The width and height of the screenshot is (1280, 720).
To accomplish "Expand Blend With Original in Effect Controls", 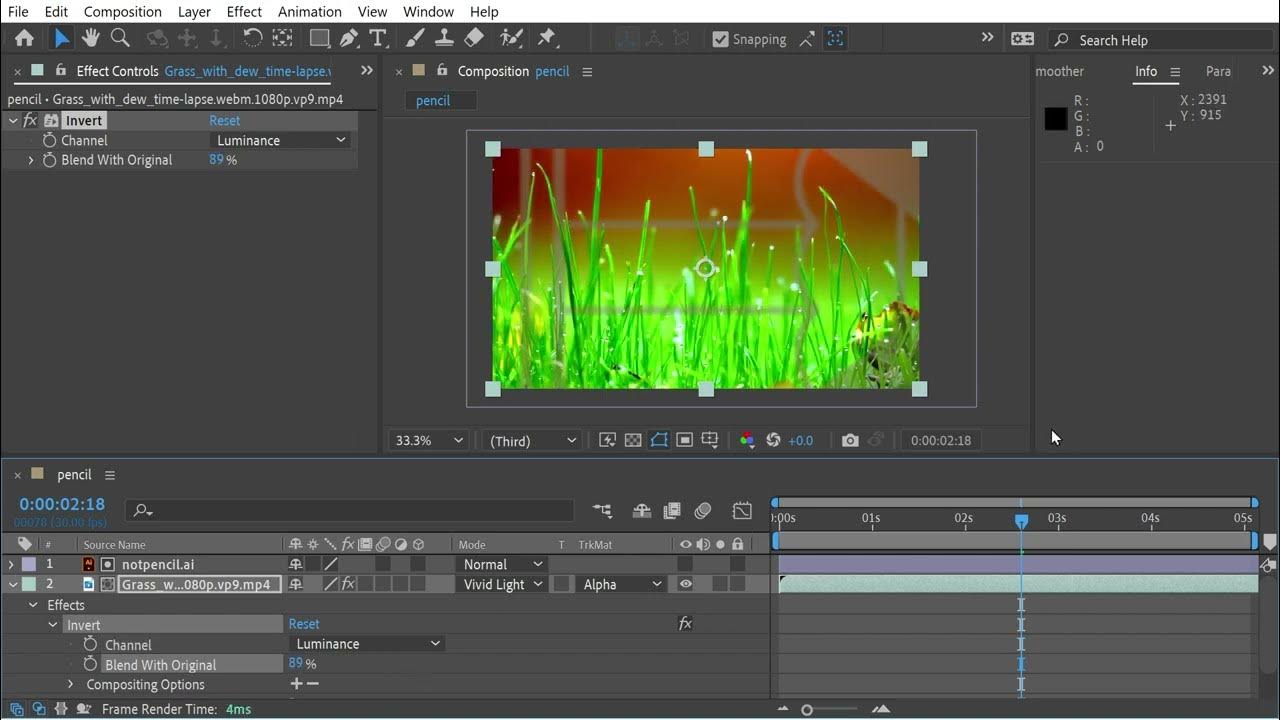I will point(31,160).
